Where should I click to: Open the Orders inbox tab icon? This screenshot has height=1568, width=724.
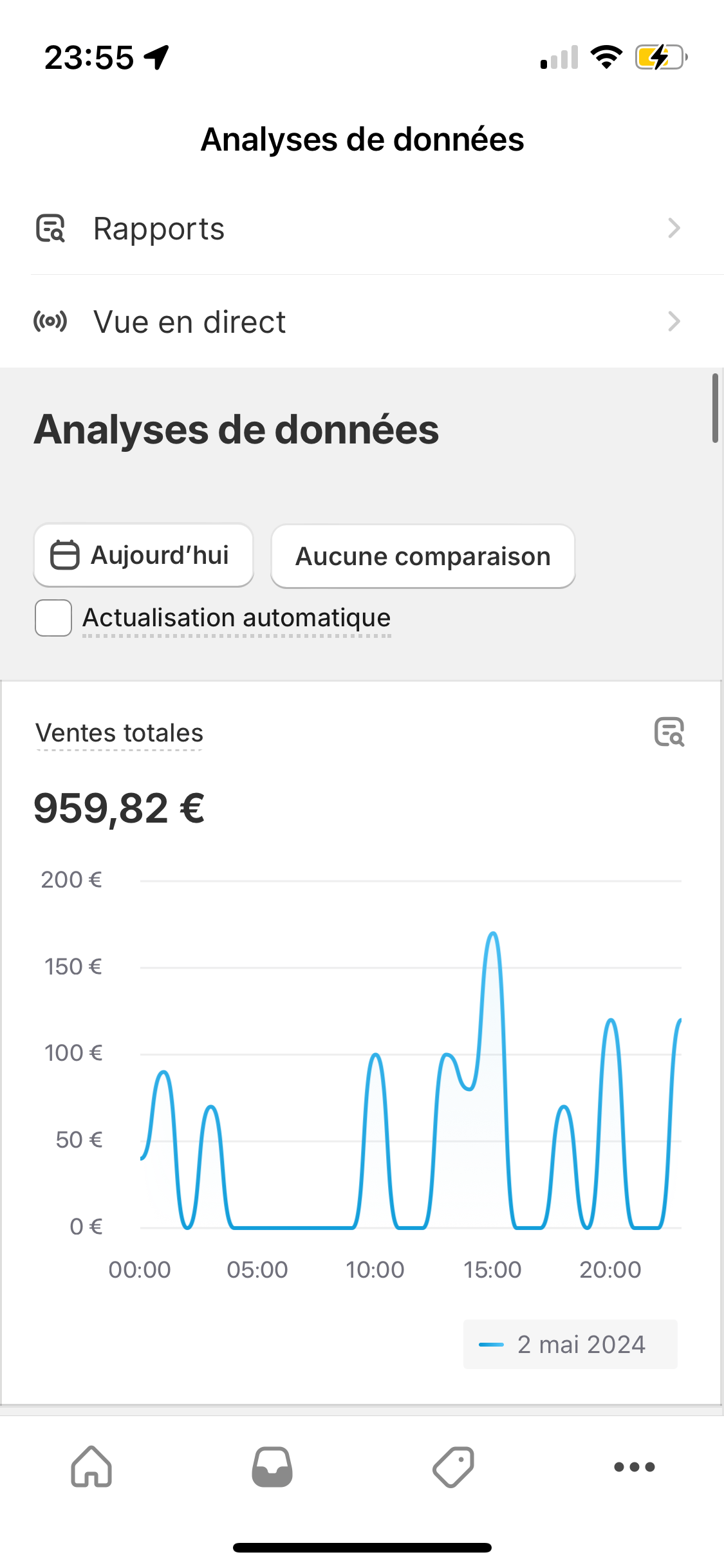[x=272, y=1467]
